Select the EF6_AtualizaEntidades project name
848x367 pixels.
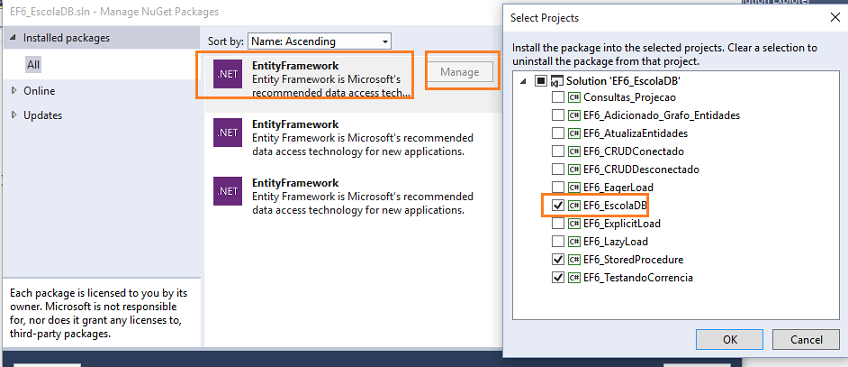point(635,134)
